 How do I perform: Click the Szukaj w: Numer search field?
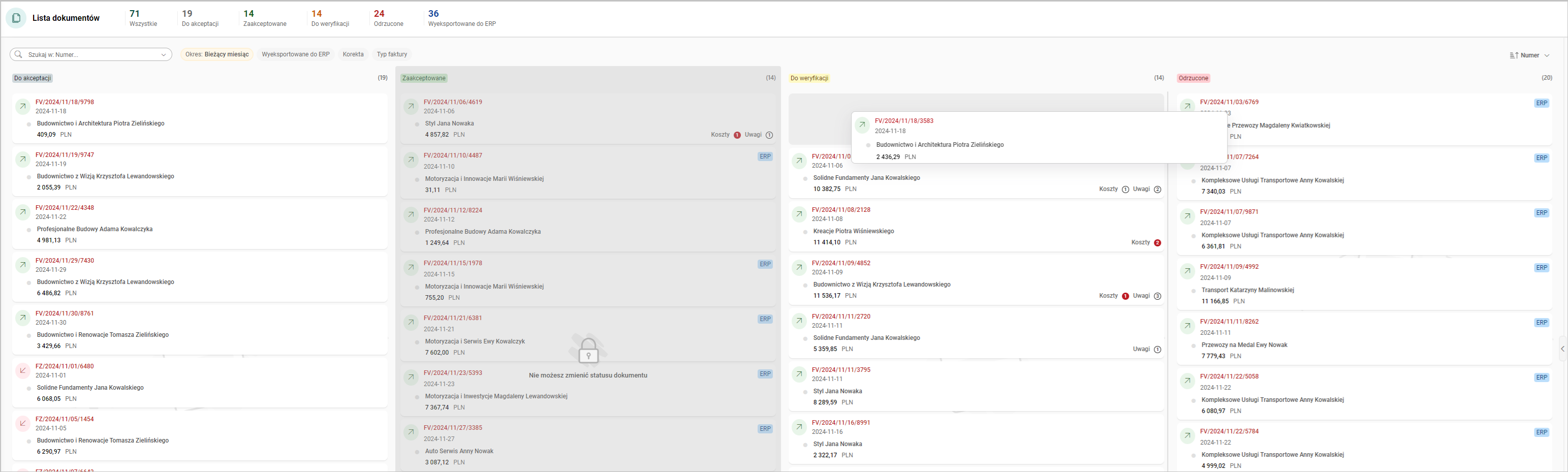click(90, 54)
